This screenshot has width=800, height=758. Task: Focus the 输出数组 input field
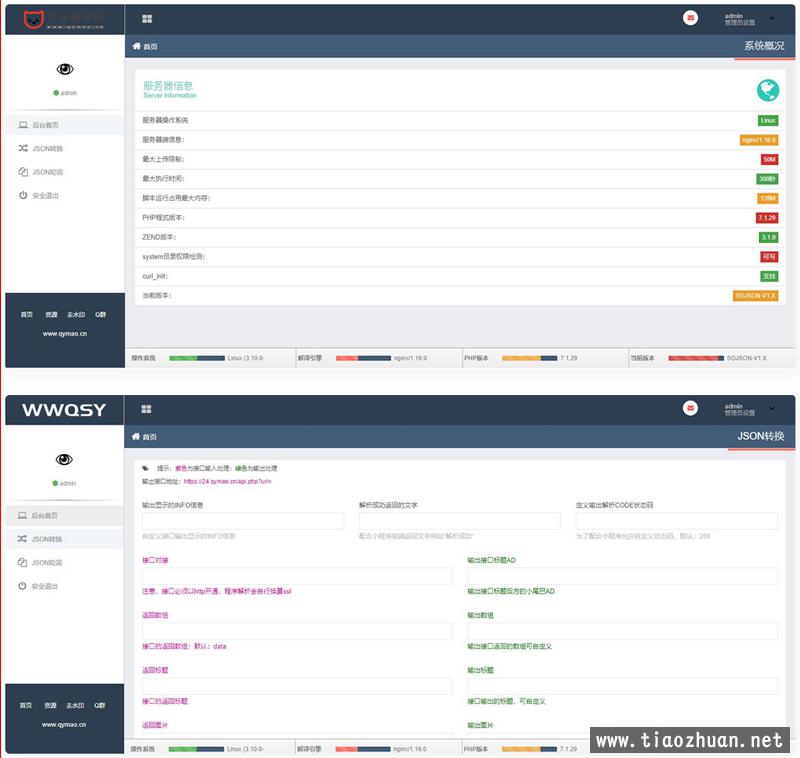(x=622, y=631)
